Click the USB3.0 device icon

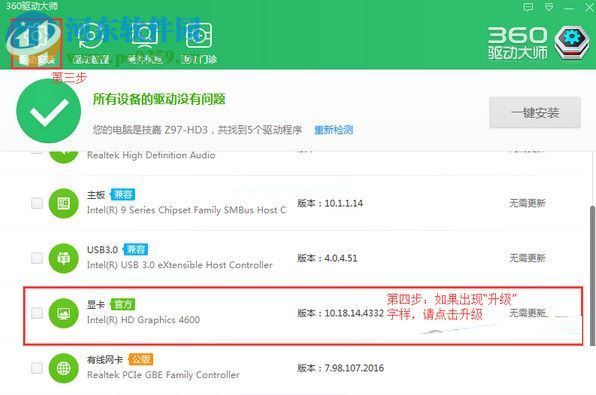(63, 258)
